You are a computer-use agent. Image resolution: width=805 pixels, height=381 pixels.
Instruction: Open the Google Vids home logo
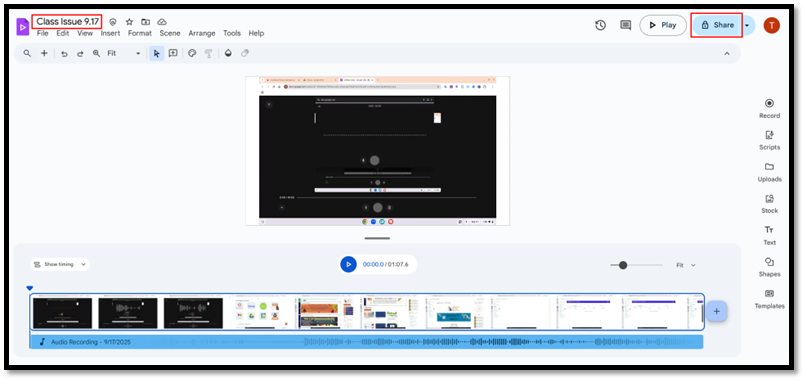click(x=23, y=26)
